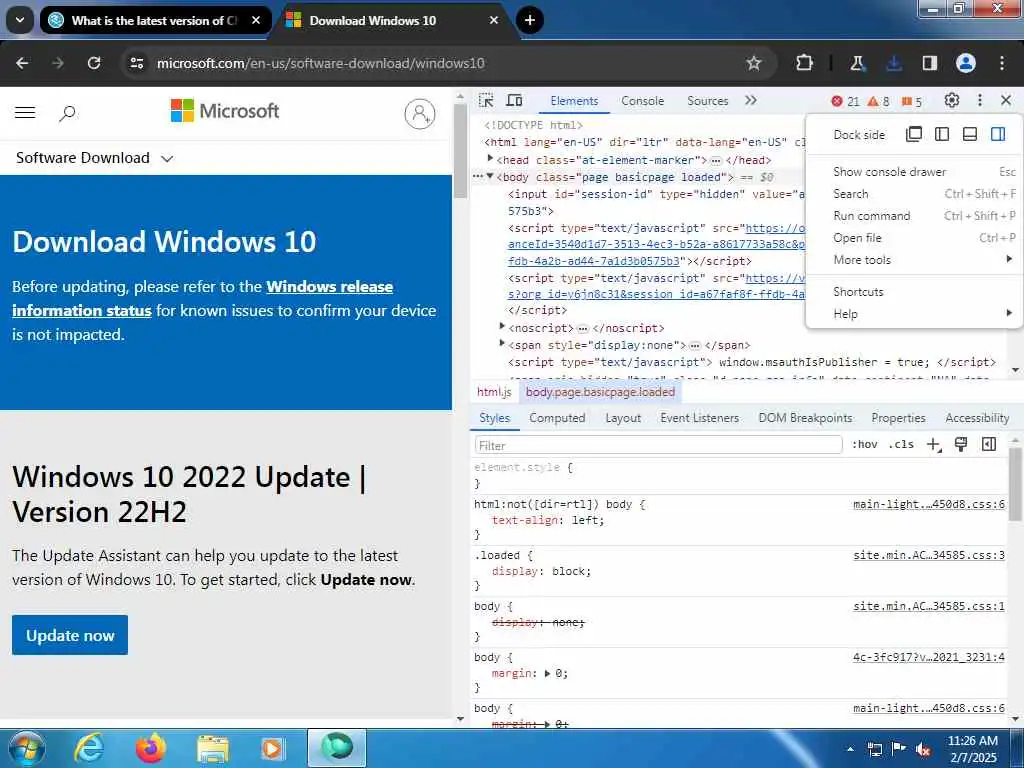Toggle the rendering emulations paintbrush icon
Image resolution: width=1024 pixels, height=768 pixels.
click(x=961, y=445)
